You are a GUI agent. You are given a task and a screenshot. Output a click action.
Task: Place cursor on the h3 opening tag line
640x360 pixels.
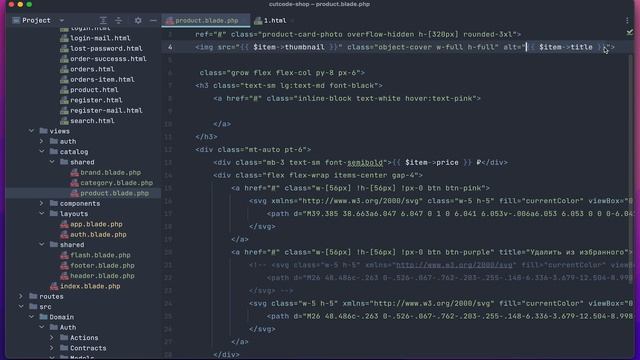(x=289, y=86)
